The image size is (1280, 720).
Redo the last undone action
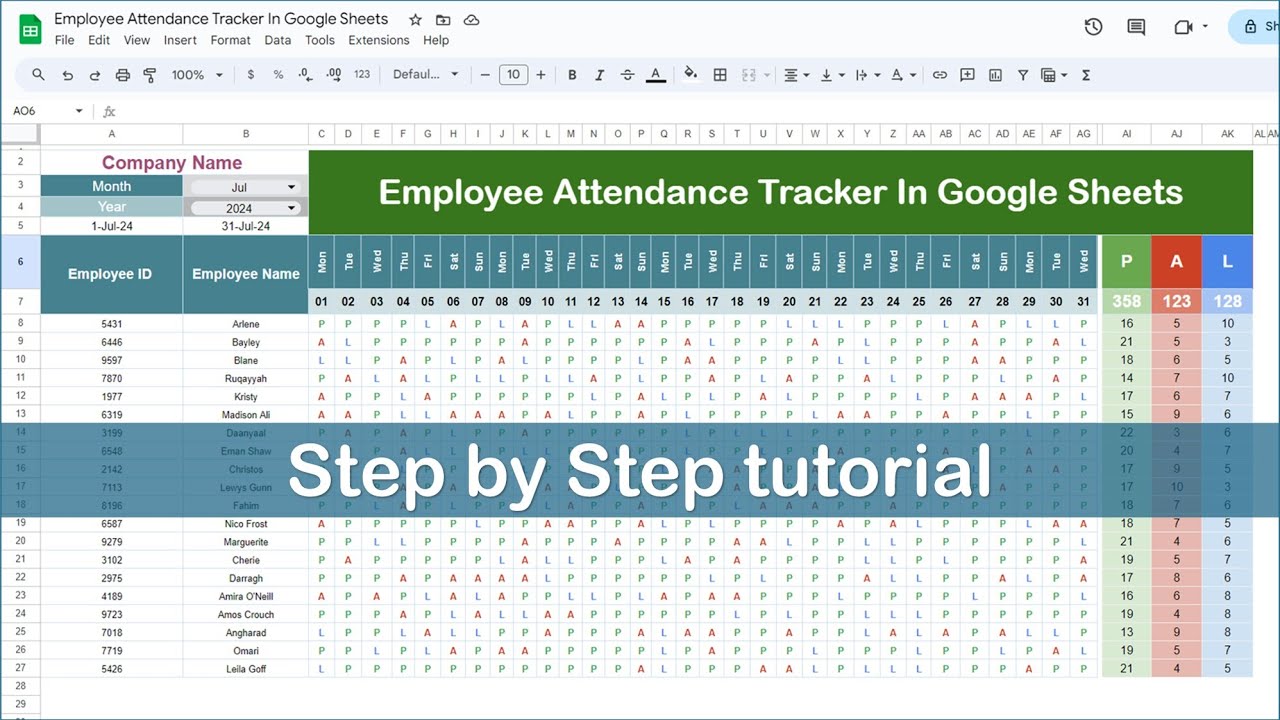pyautogui.click(x=95, y=75)
